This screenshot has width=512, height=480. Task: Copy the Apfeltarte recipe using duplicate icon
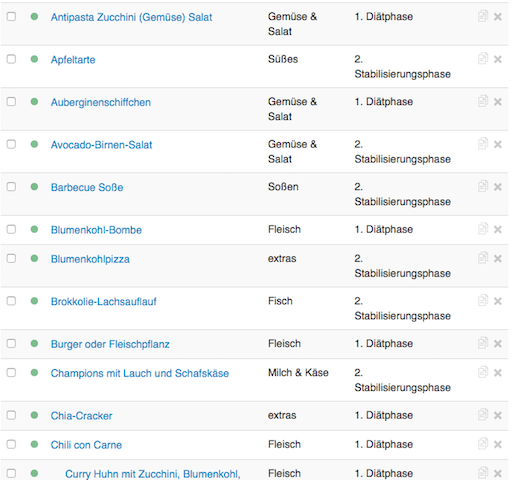483,59
